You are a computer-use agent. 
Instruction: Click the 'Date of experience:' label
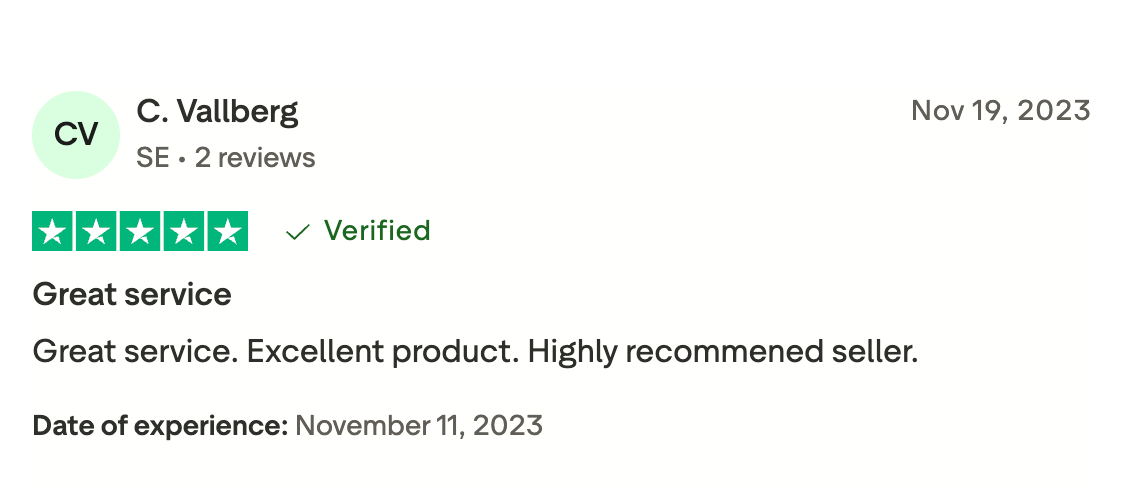[x=160, y=425]
